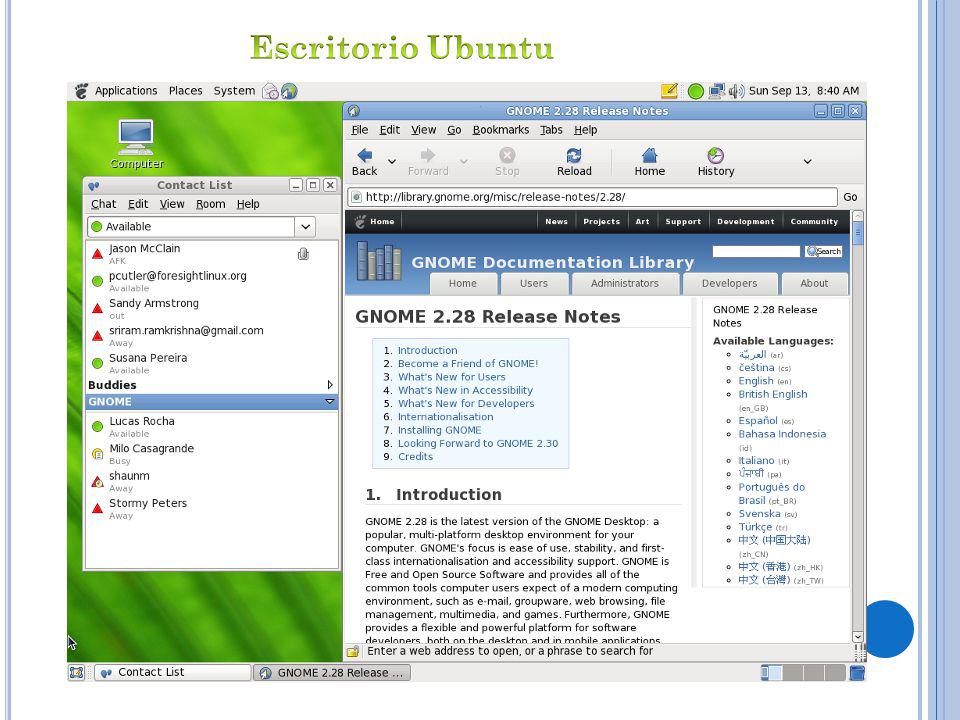960x720 pixels.
Task: Click the microphone icon beside Jason McClain
Action: [x=303, y=253]
